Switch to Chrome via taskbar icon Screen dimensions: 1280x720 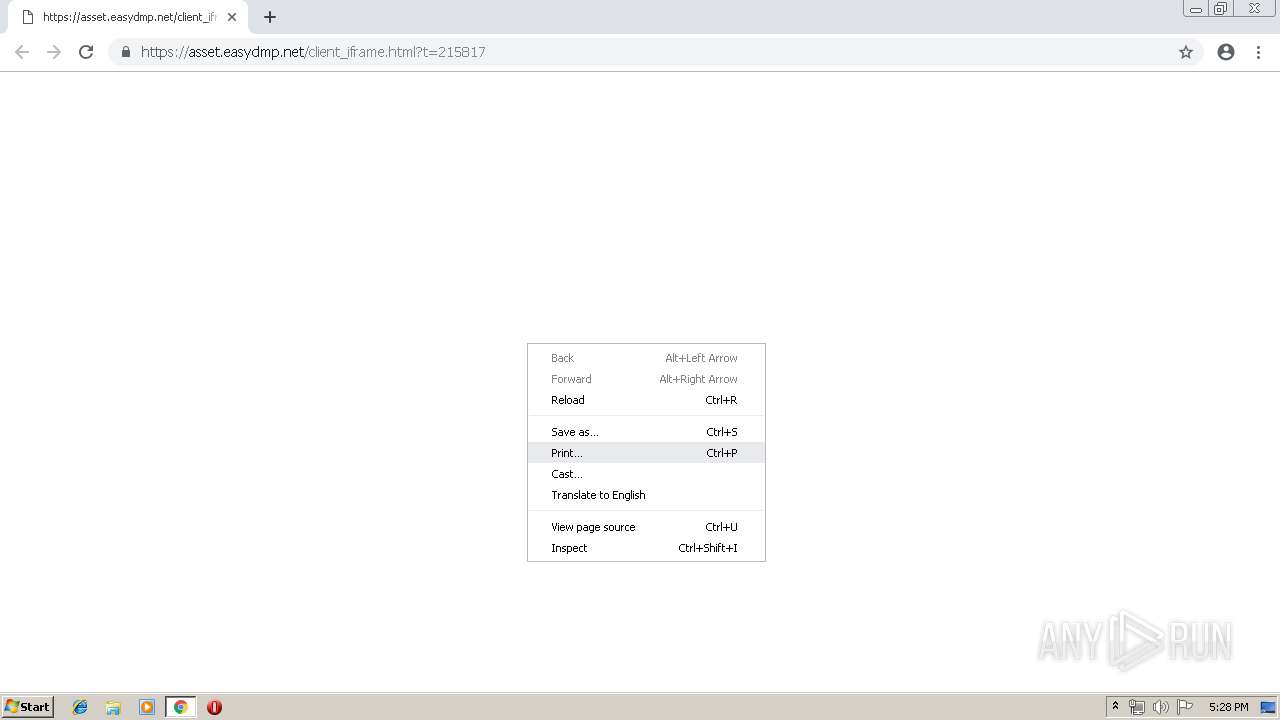pos(180,707)
